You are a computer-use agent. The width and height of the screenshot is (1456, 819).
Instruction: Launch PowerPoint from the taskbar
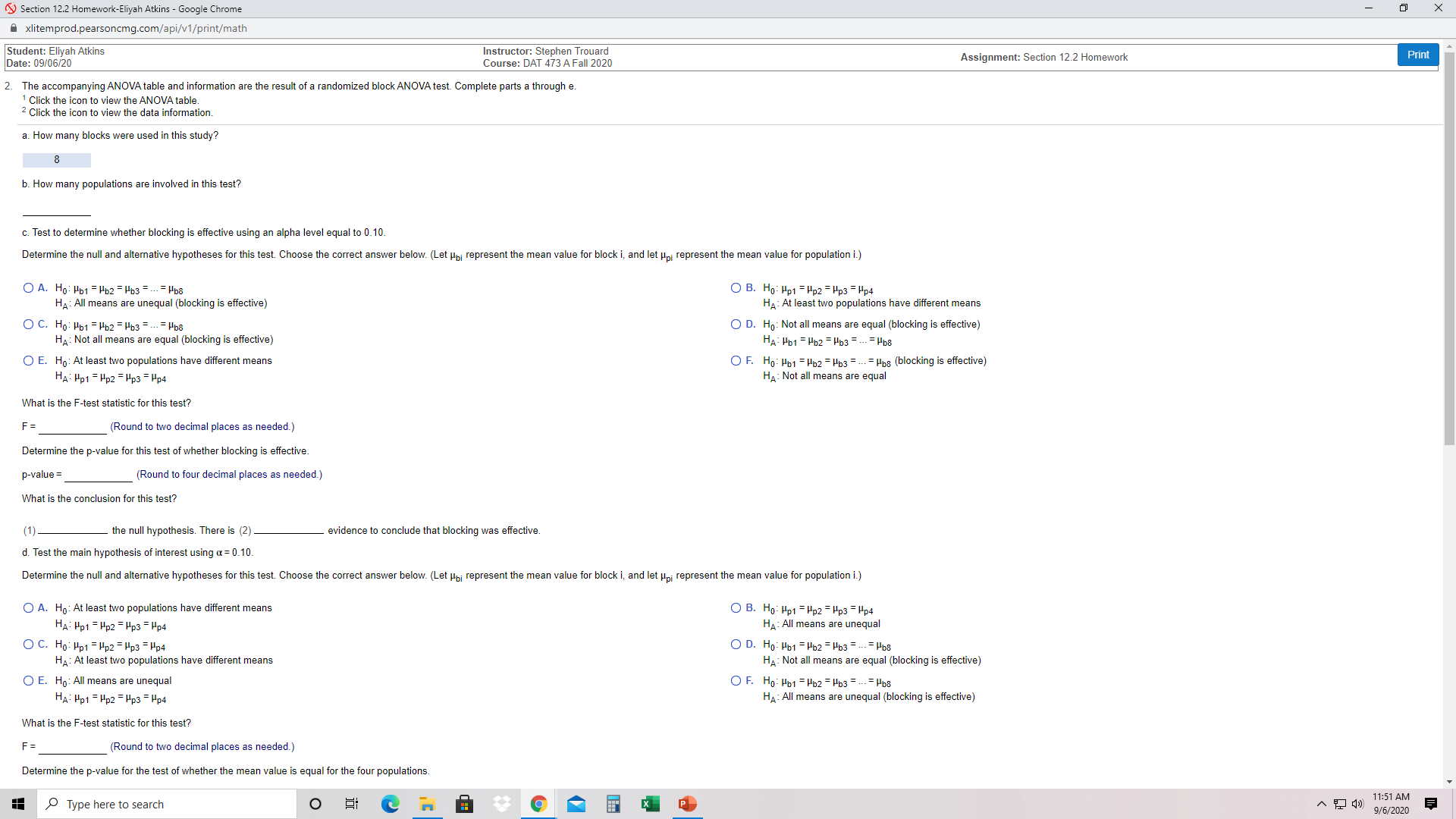pos(686,804)
